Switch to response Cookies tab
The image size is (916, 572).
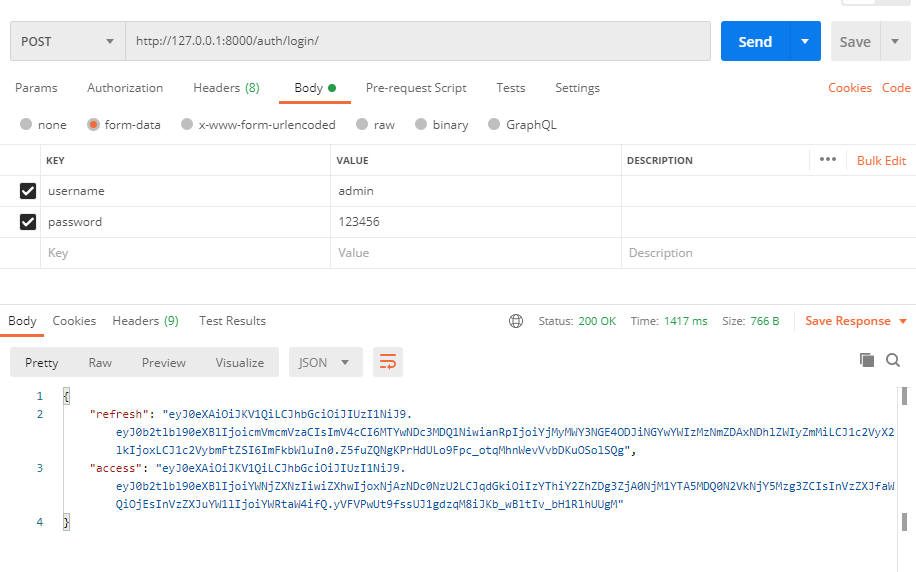point(74,321)
